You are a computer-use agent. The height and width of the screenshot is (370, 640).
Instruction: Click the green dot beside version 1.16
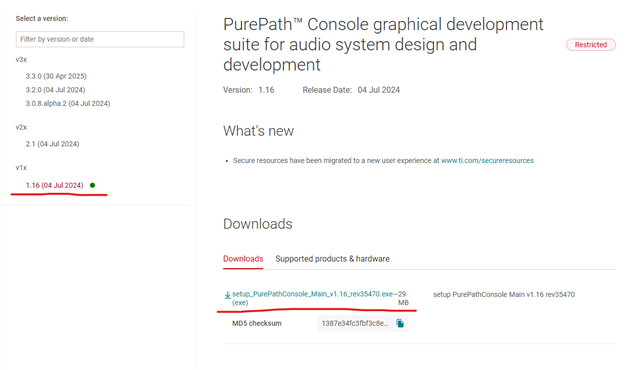93,186
